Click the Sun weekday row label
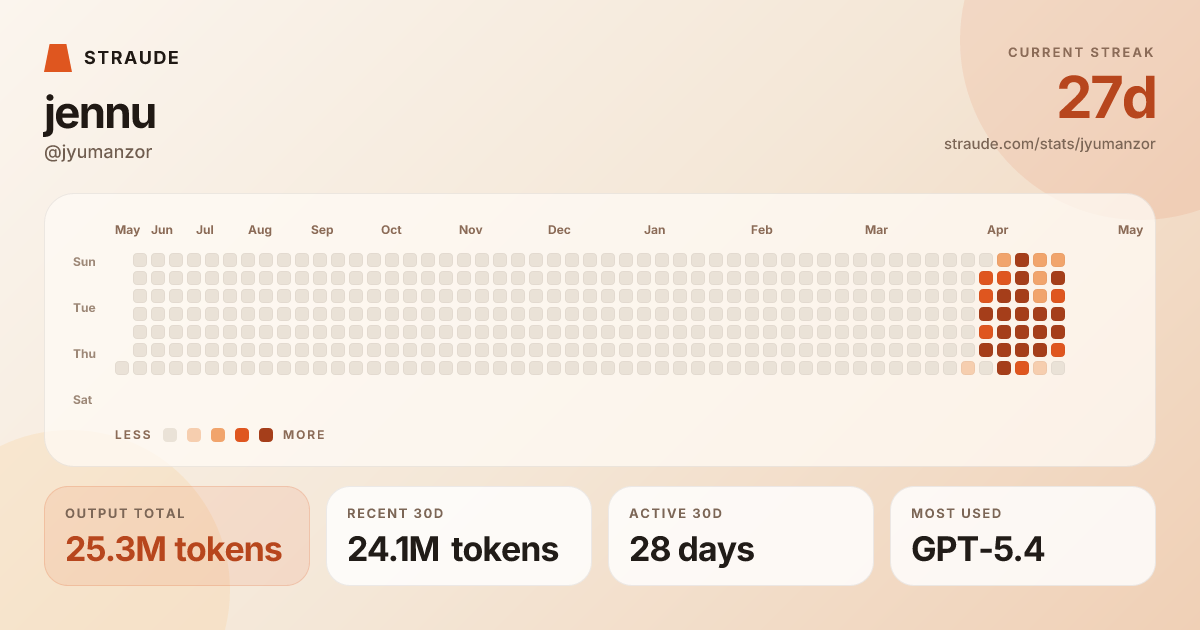 (84, 262)
